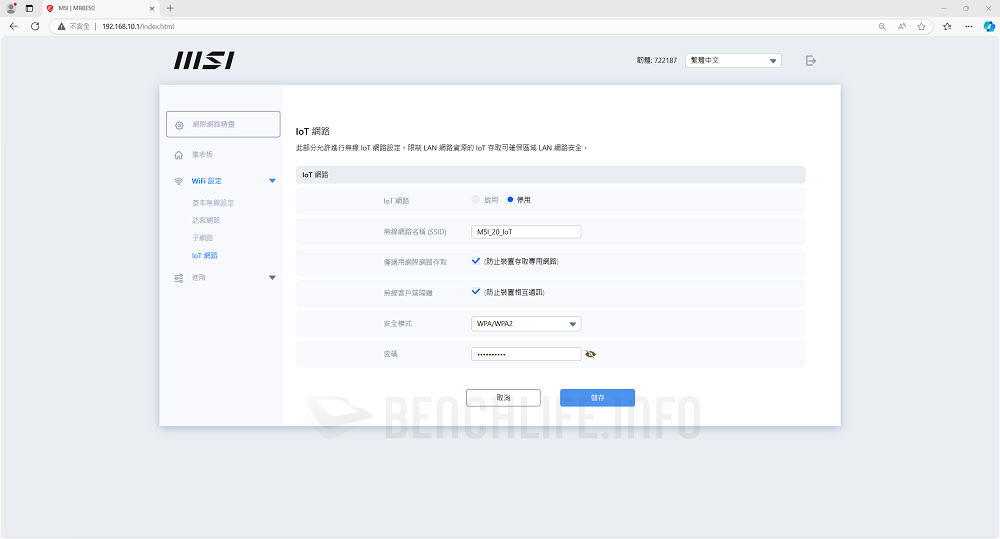1000x539 pixels.
Task: Open the 繁體中文 language dropdown
Action: click(733, 61)
